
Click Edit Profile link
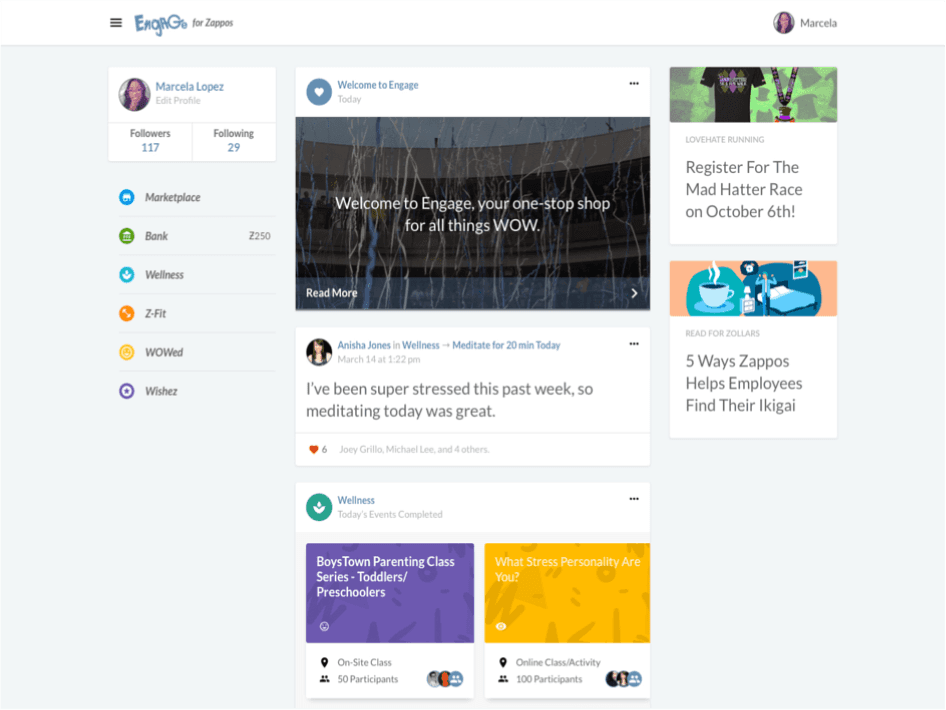(178, 101)
